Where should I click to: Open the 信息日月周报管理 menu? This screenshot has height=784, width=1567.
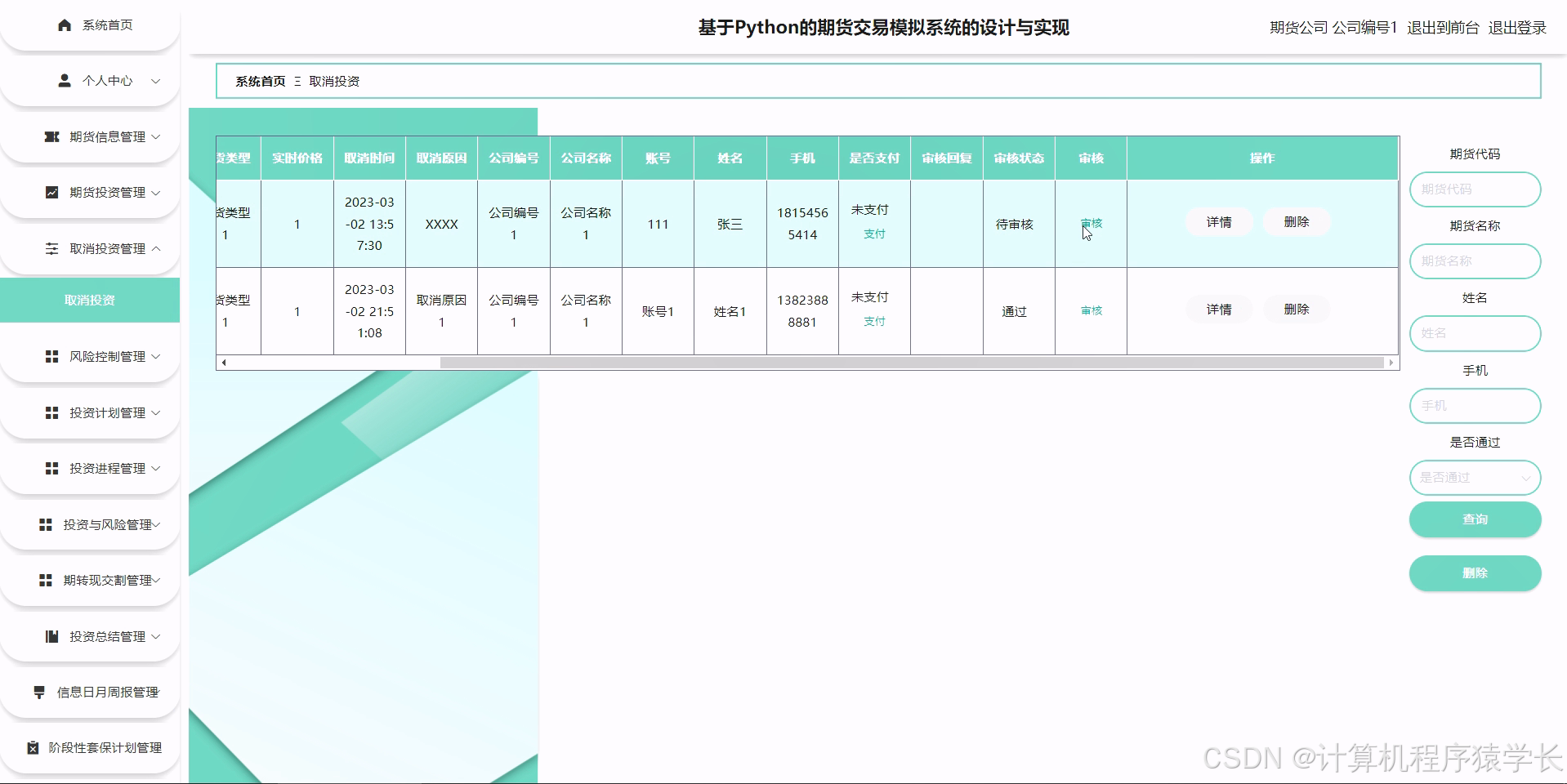click(x=90, y=692)
